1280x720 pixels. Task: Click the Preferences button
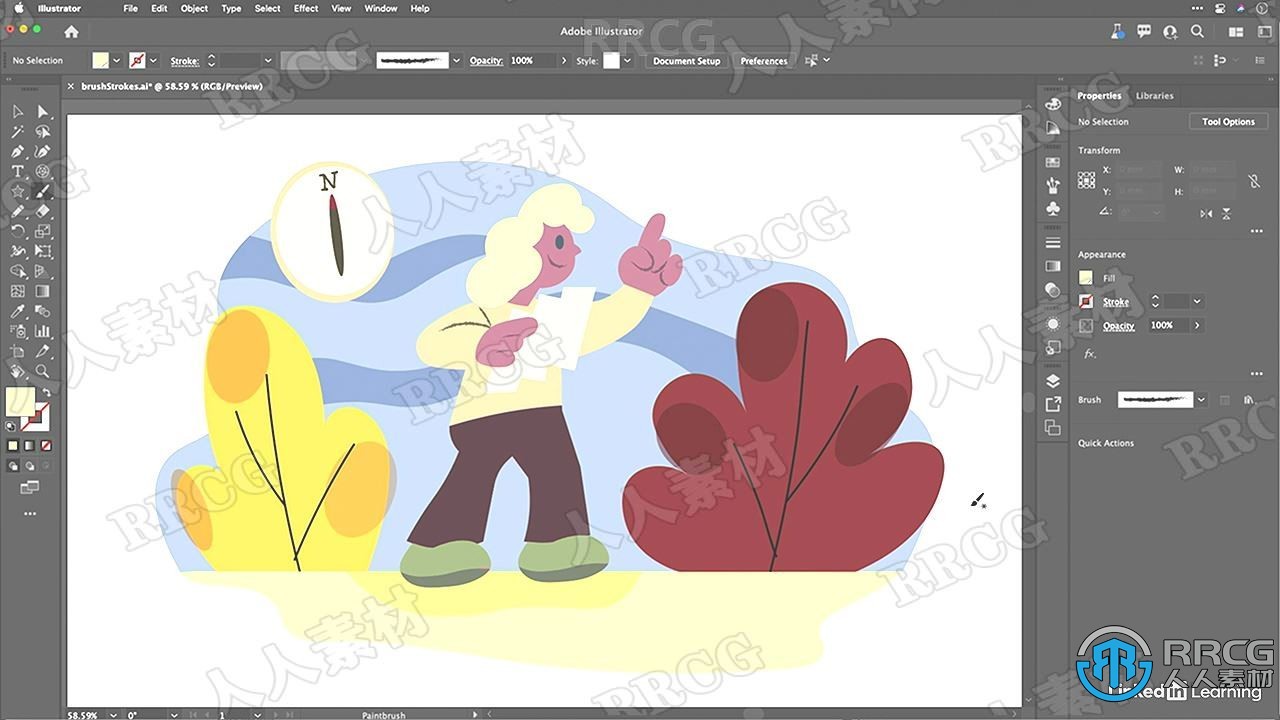pos(764,61)
